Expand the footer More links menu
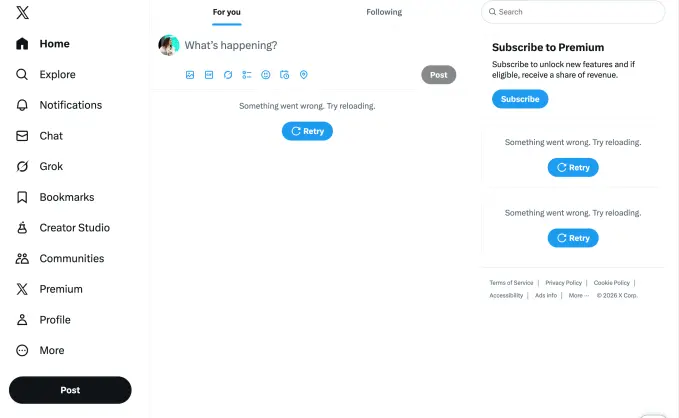Viewport: 679px width, 418px height. (x=579, y=296)
